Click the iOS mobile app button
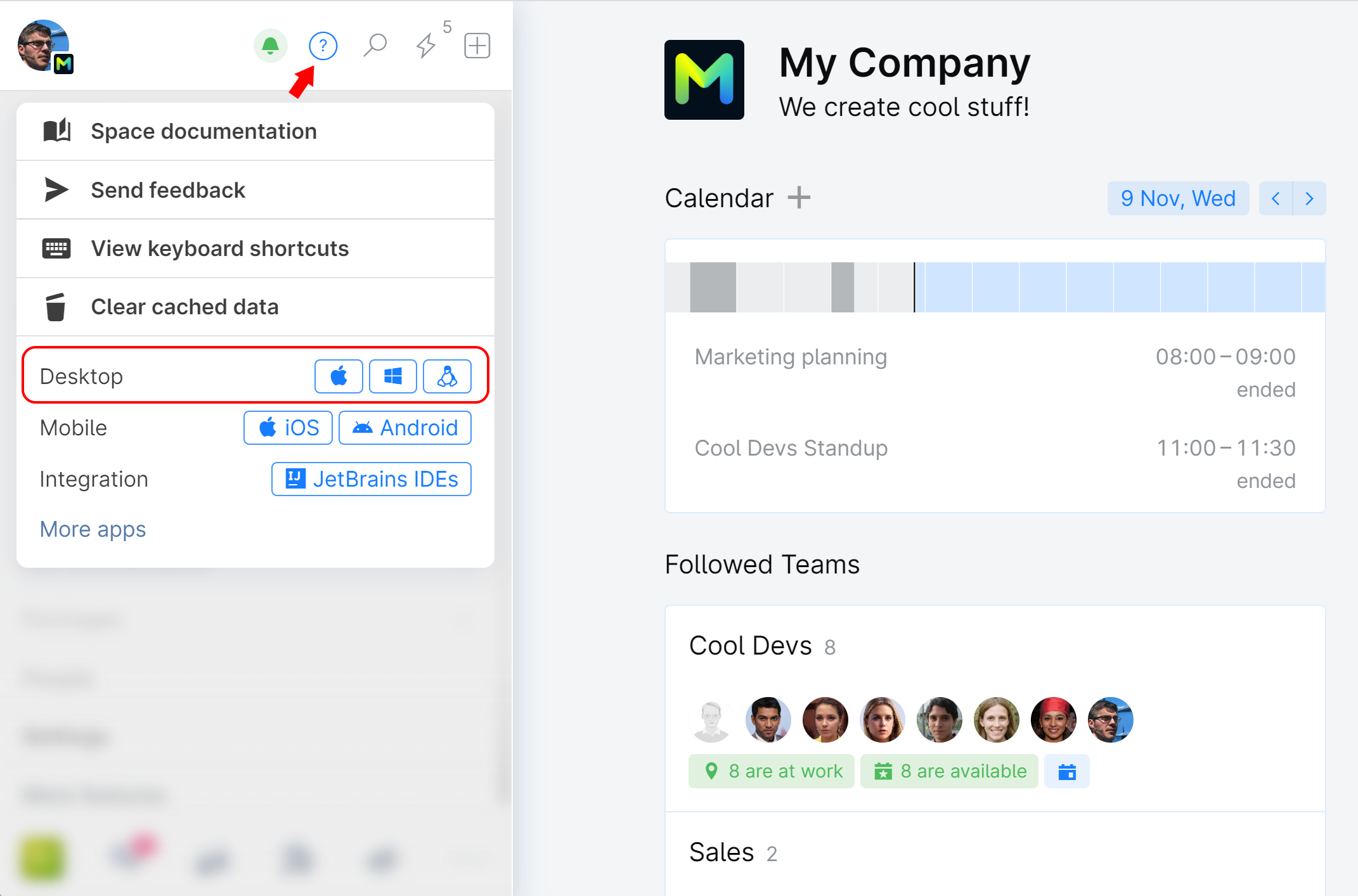This screenshot has height=896, width=1358. (x=288, y=427)
